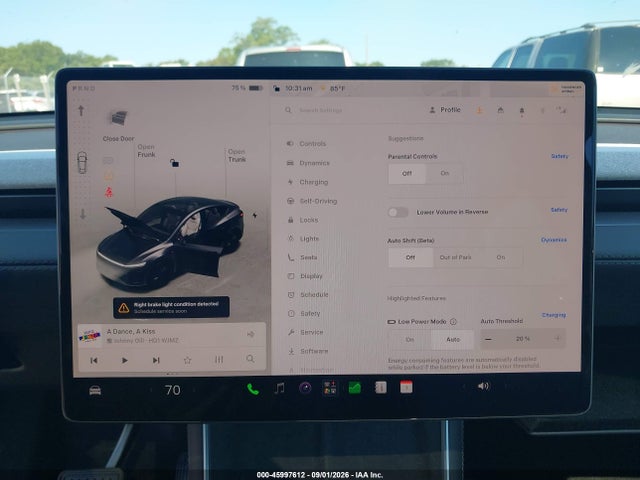Tap the notification bell icon

pos(522,111)
